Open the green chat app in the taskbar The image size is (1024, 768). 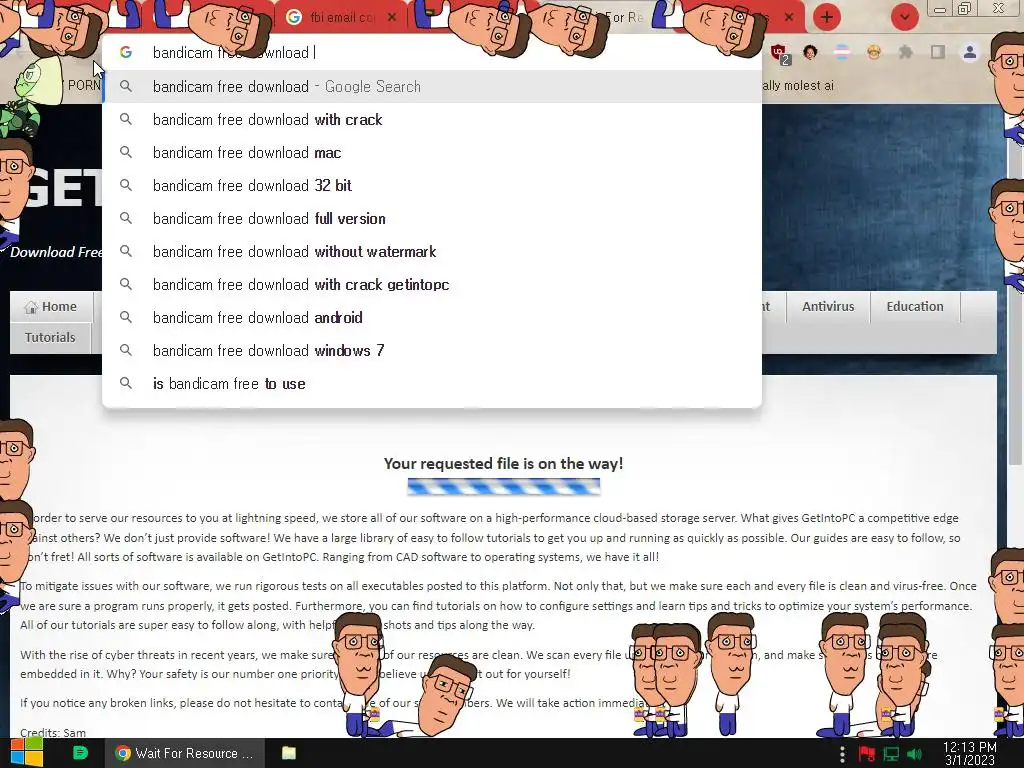(x=80, y=753)
